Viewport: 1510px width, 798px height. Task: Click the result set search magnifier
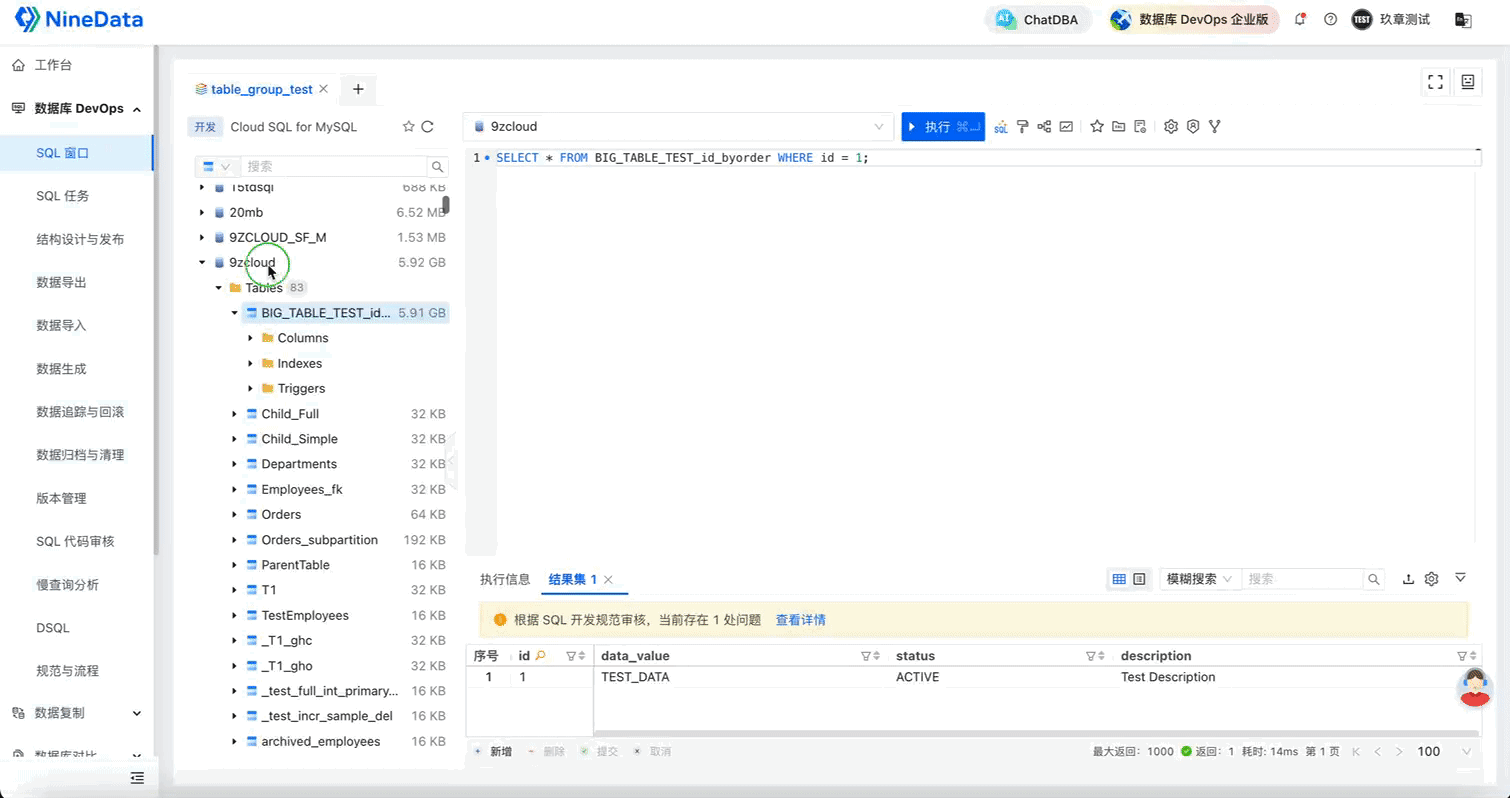[x=1374, y=579]
